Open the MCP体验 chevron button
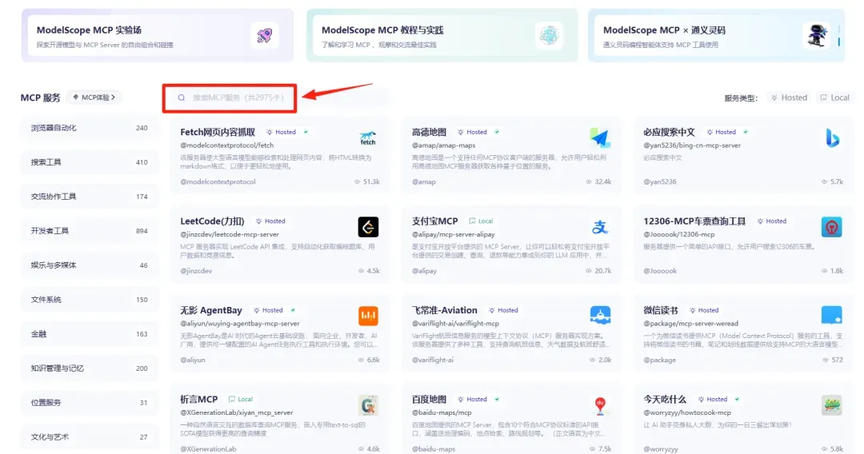864x454 pixels. click(x=94, y=98)
